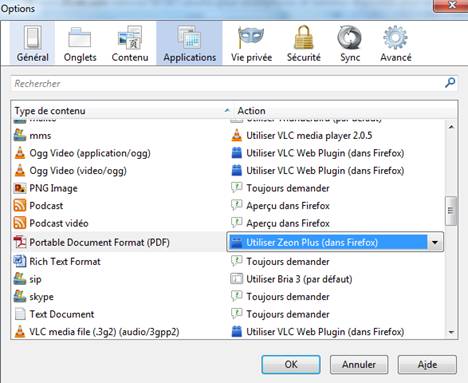Click the magnifier search icon
Viewport: 468px width, 383px height.
tap(450, 83)
